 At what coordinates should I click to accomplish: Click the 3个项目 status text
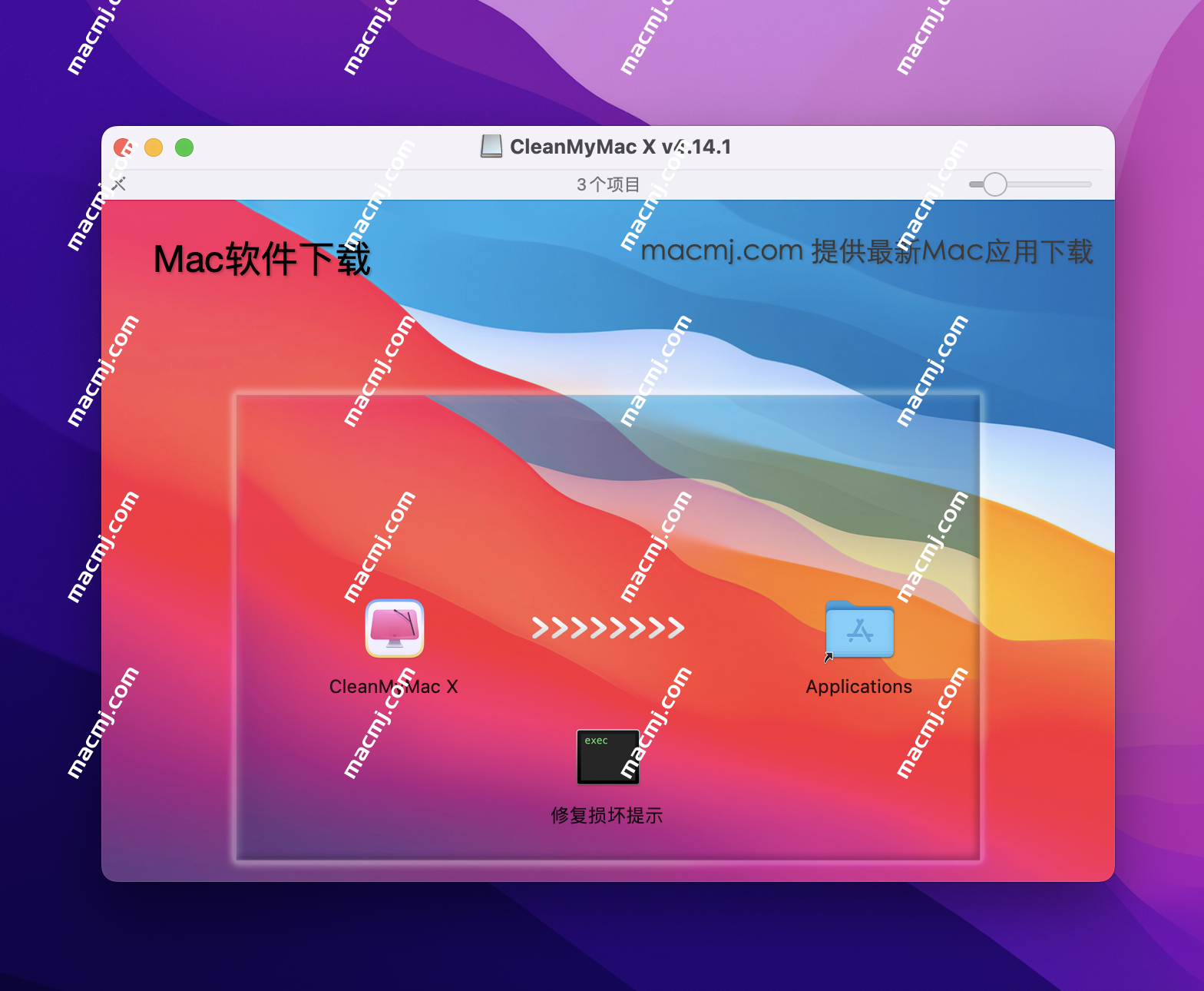(x=608, y=184)
